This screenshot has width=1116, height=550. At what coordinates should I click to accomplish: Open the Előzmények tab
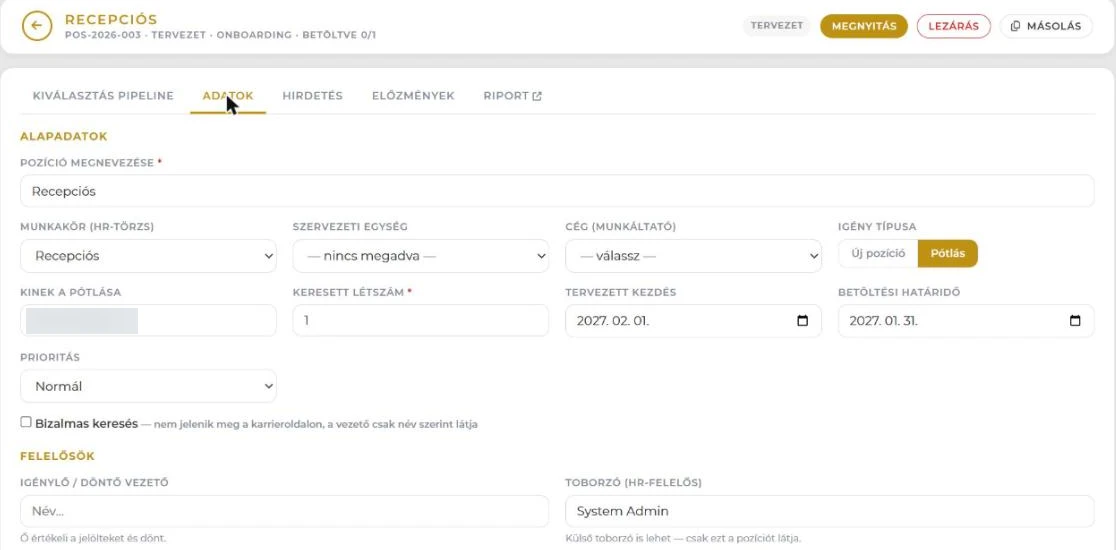click(x=413, y=96)
